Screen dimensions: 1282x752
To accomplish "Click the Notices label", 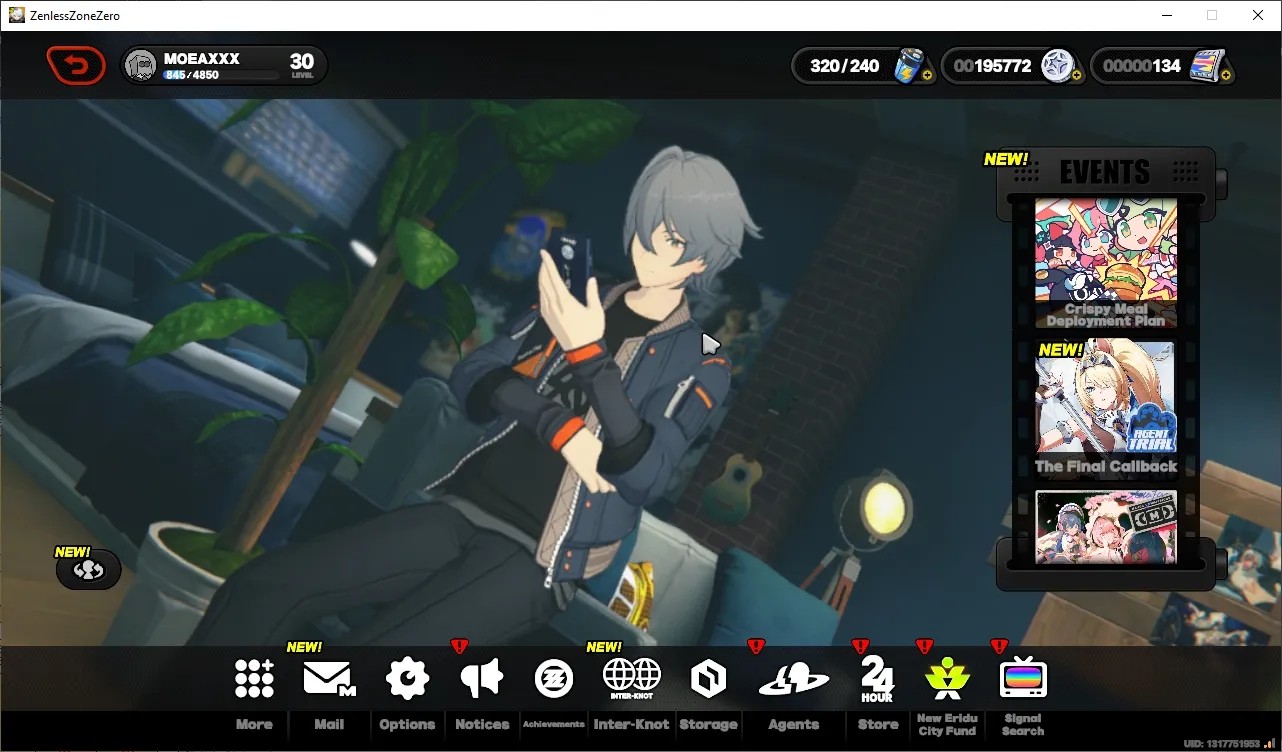I will [482, 725].
